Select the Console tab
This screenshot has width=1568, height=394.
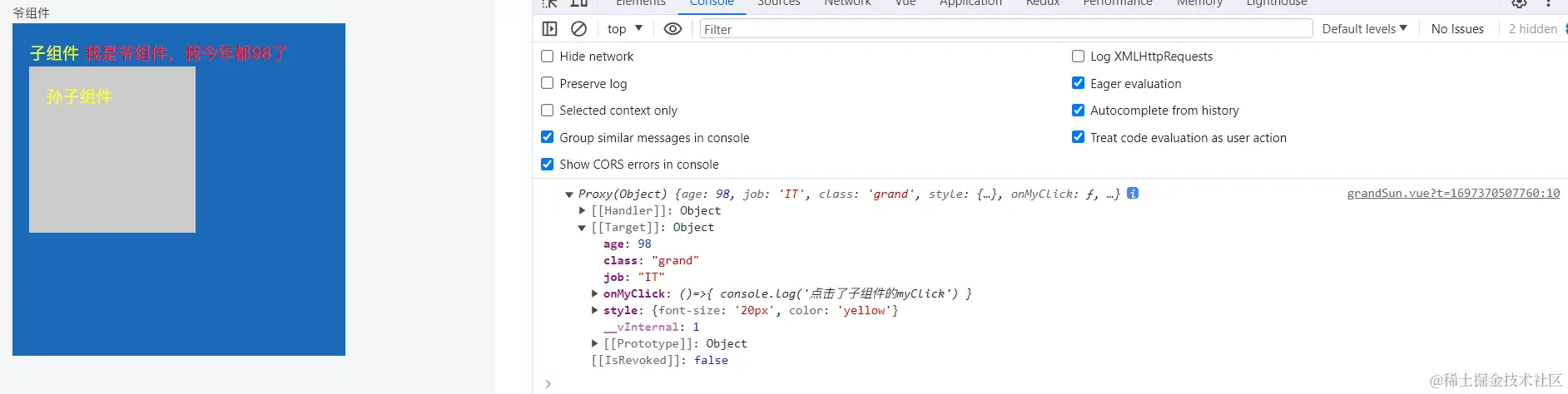(x=712, y=2)
